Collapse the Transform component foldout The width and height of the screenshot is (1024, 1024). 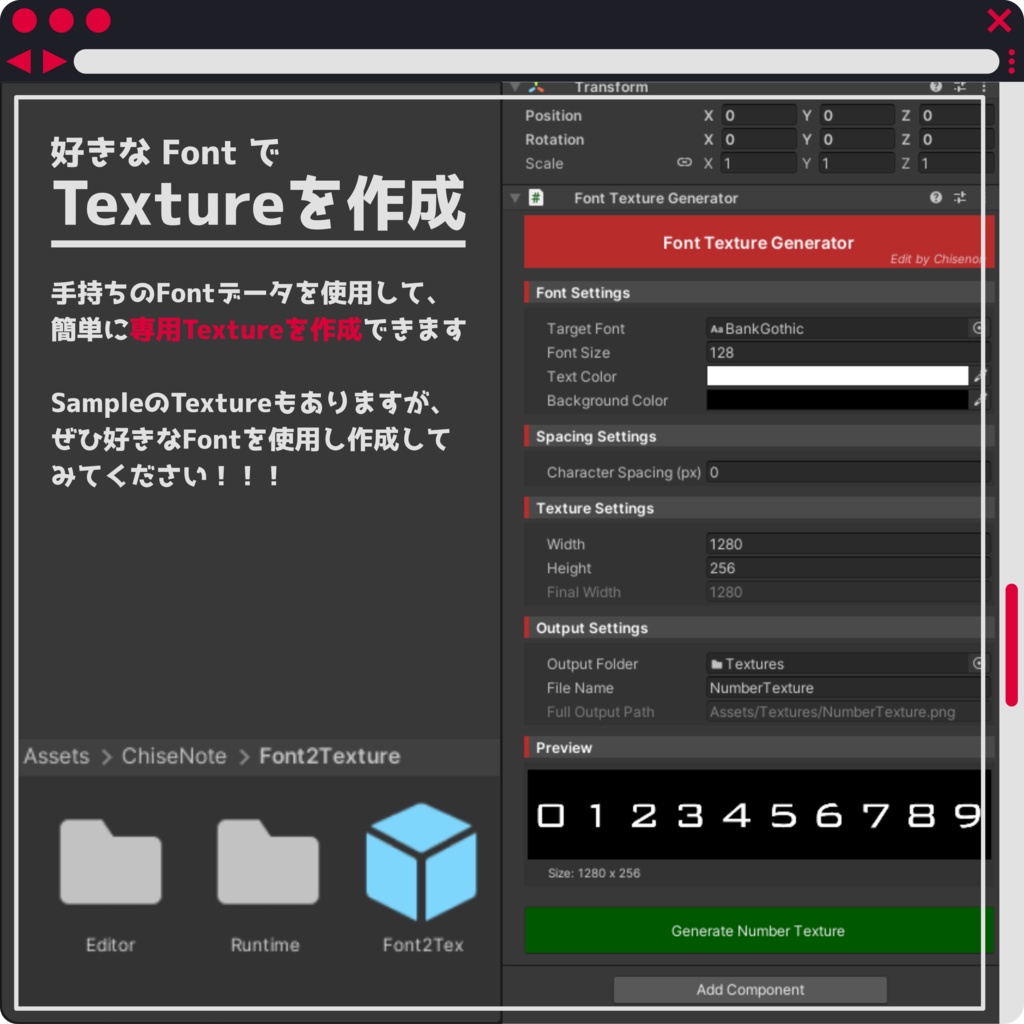tap(515, 87)
